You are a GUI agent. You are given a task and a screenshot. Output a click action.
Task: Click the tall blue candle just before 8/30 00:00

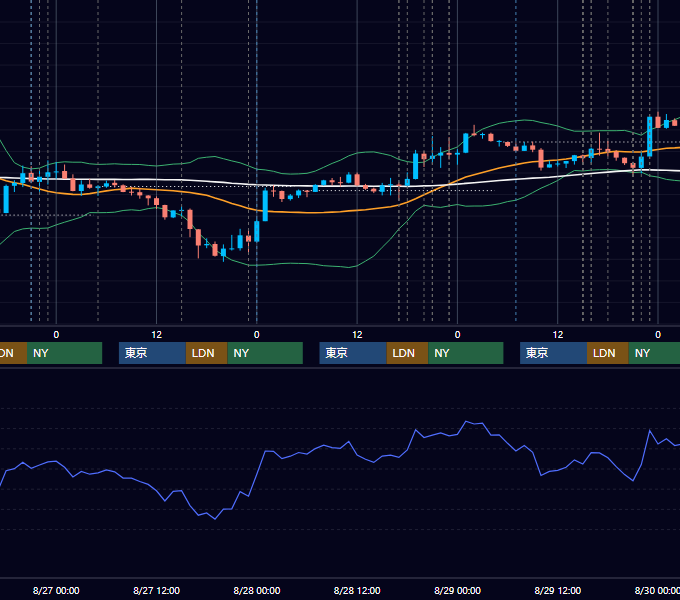[650, 137]
